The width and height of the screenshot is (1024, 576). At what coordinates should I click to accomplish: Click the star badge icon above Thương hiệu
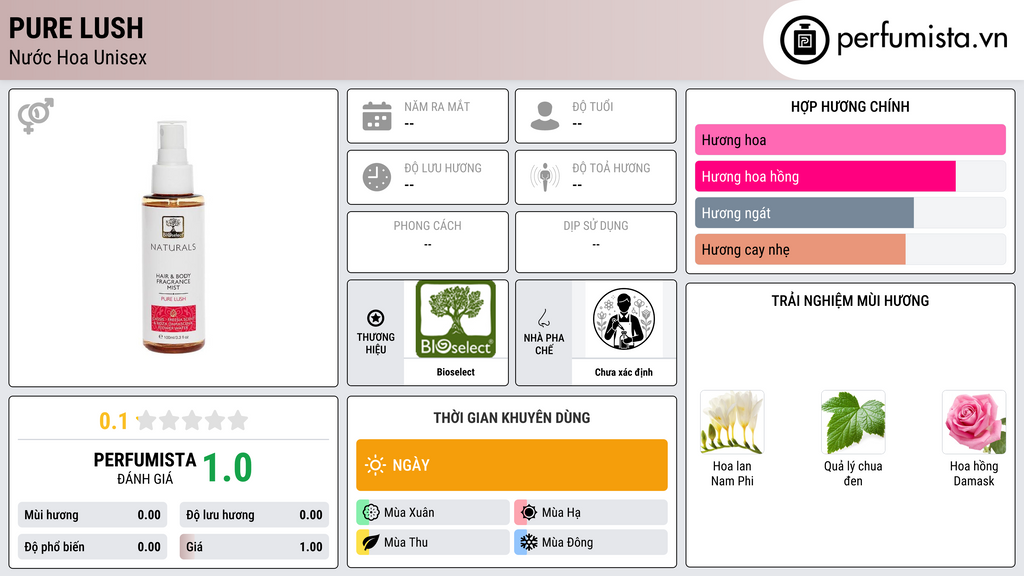point(376,318)
